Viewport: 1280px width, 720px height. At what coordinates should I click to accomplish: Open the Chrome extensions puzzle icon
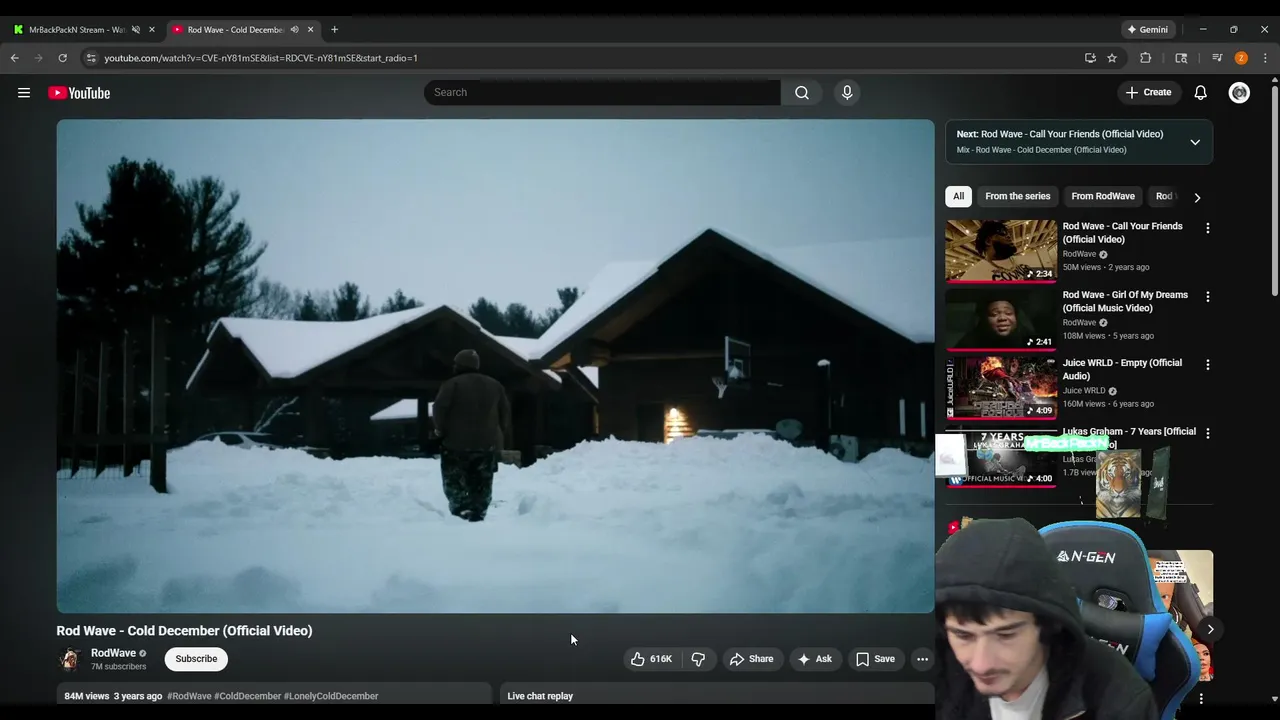pos(1146,58)
